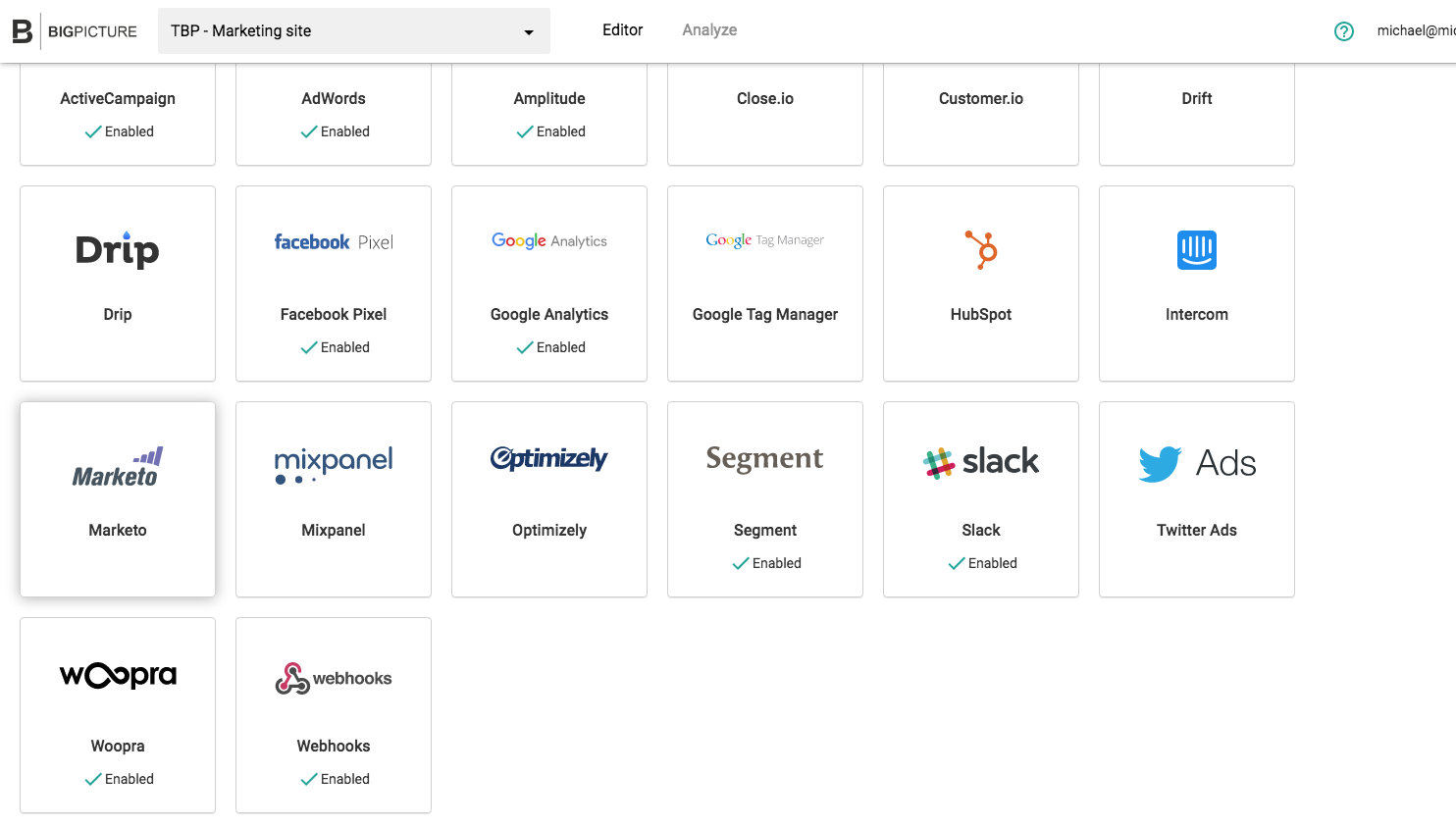Open the project selector dropdown arrow
Image resolution: width=1456 pixels, height=828 pixels.
pyautogui.click(x=529, y=32)
